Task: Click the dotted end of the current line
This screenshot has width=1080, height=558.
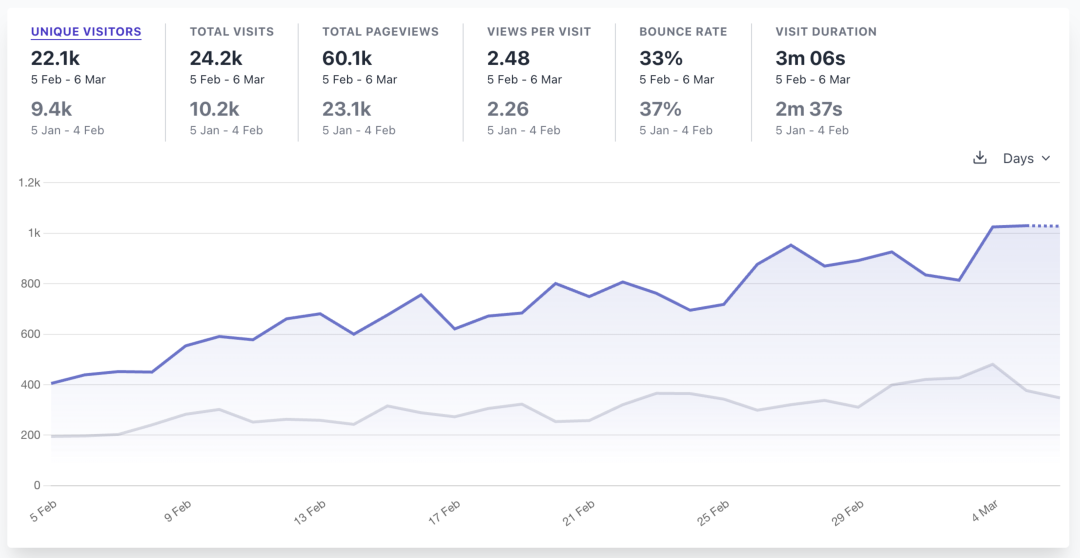Action: pyautogui.click(x=1044, y=226)
